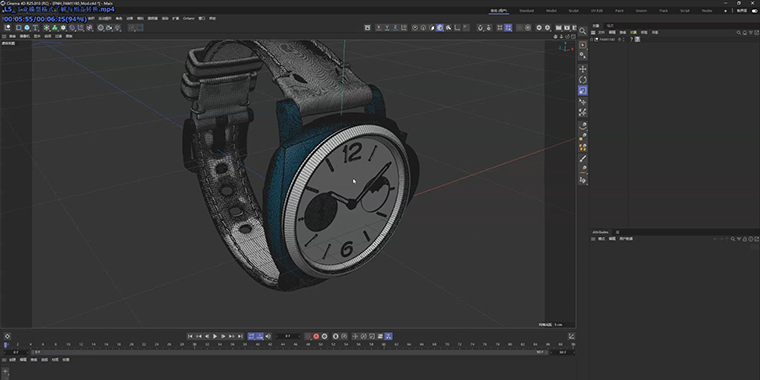This screenshot has width=760, height=380.
Task: Select the FAN1180 object in Object Manager
Action: coord(607,39)
